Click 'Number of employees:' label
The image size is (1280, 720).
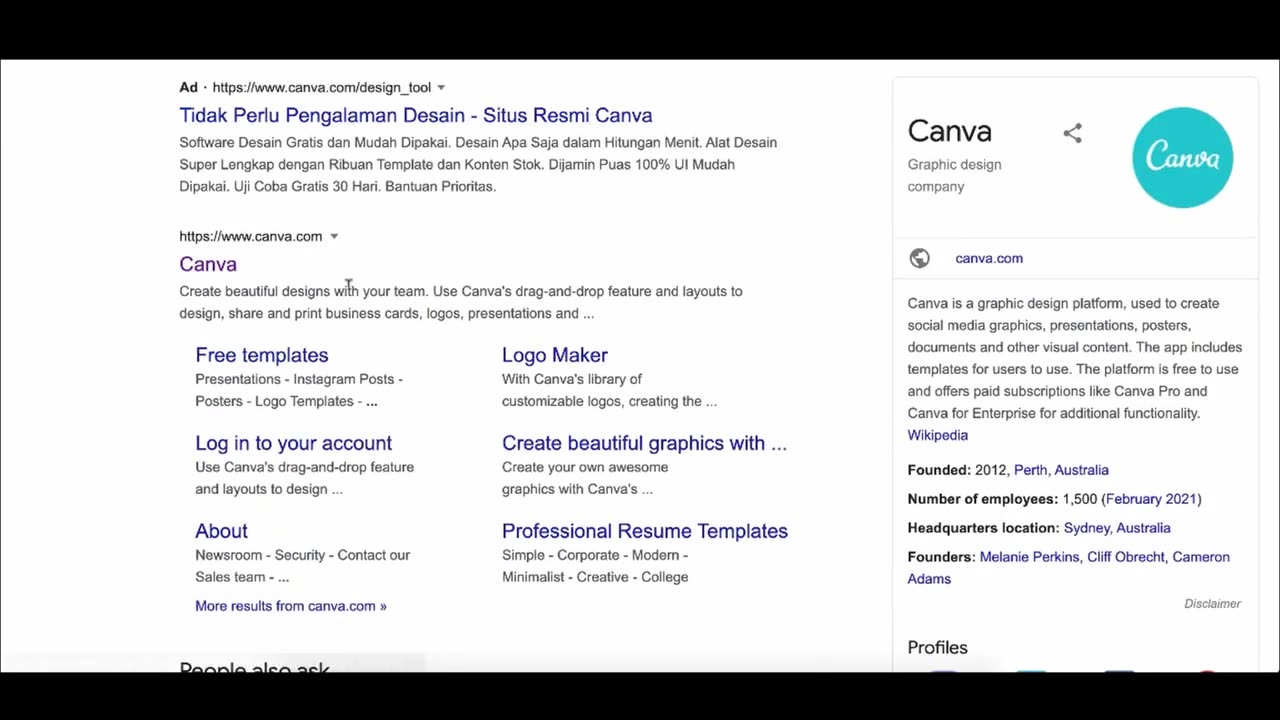pos(983,499)
